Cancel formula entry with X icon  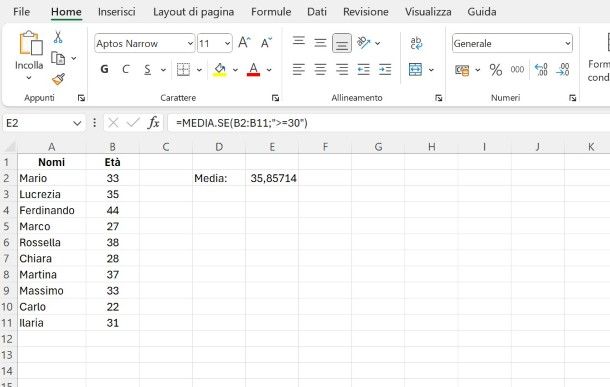113,123
